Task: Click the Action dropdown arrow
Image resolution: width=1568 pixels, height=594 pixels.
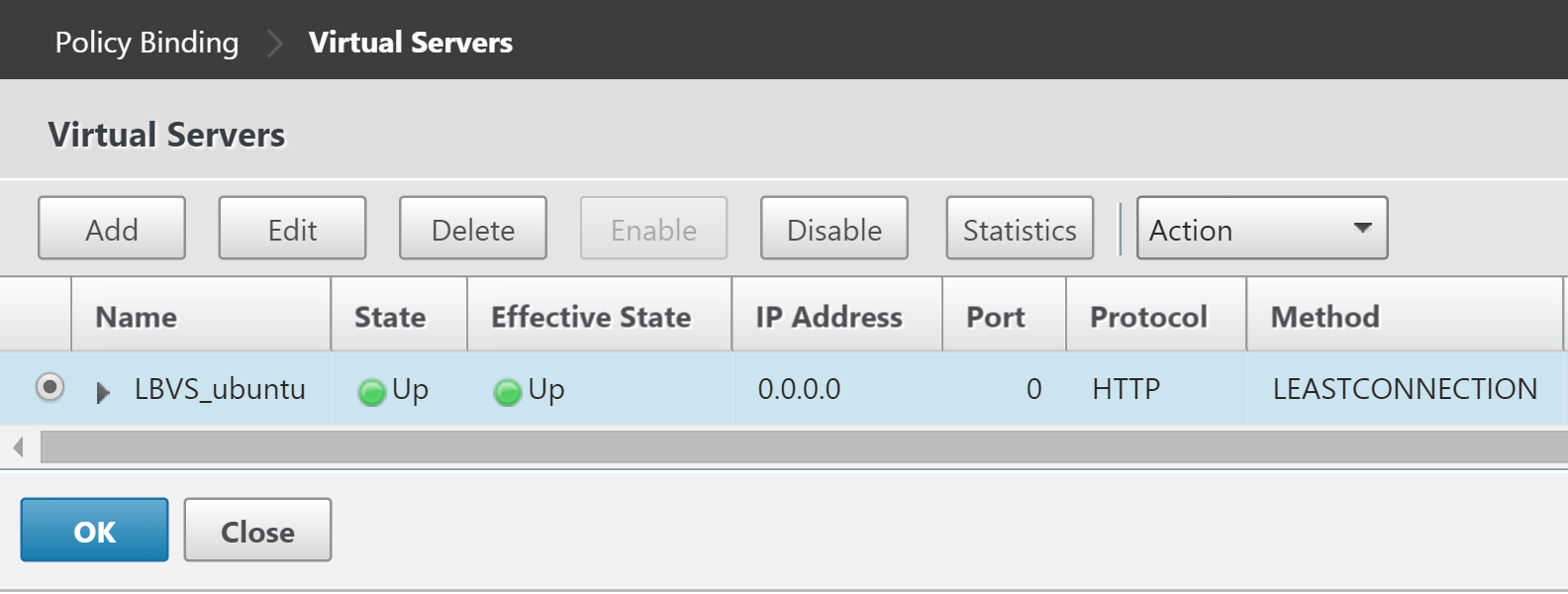Action: pos(1363,228)
